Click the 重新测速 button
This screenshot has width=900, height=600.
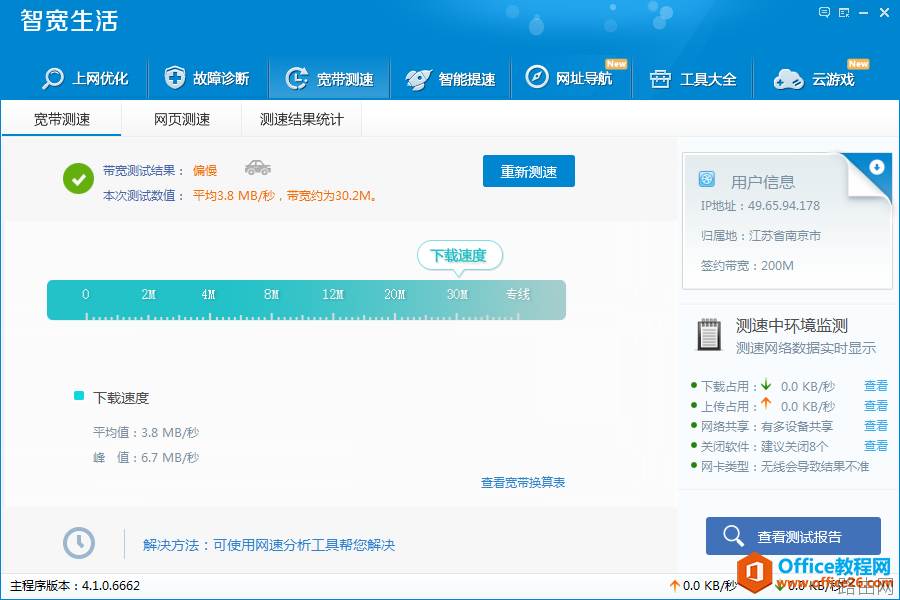point(529,171)
